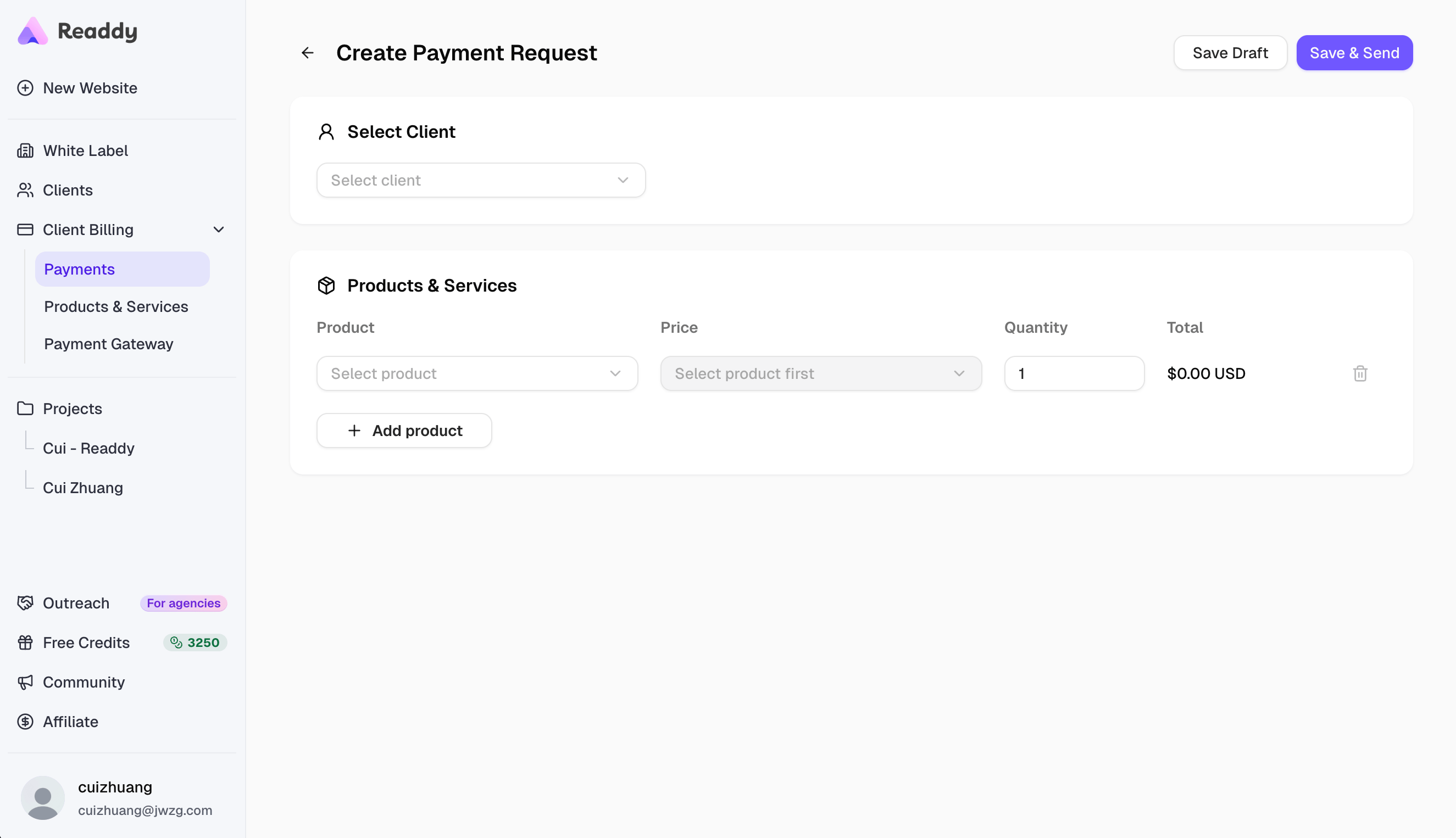Delete the product row with trash icon
Viewport: 1456px width, 838px height.
(x=1360, y=373)
